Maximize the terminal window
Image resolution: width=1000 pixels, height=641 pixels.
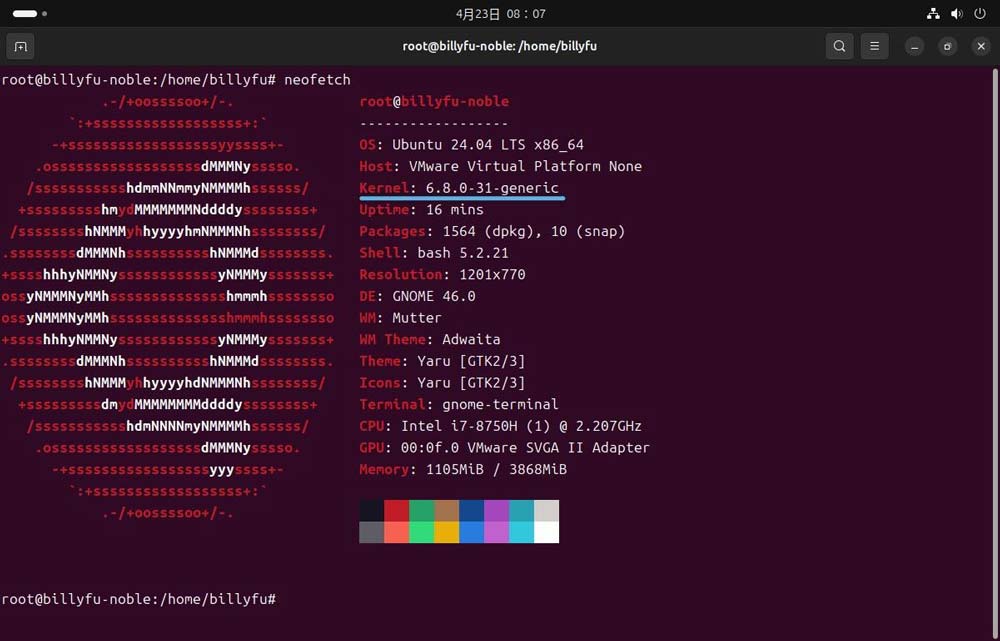948,46
